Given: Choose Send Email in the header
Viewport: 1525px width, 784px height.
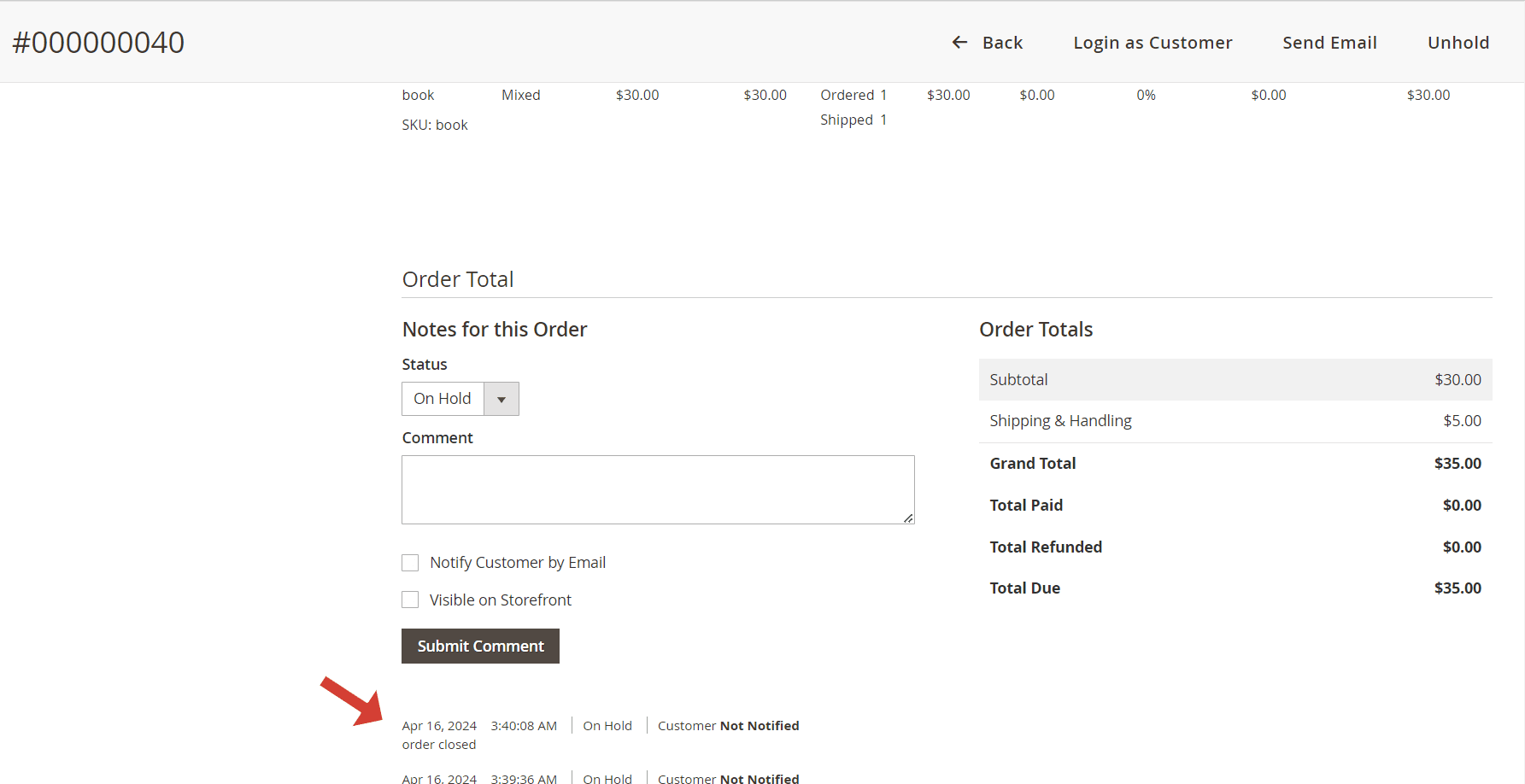Looking at the screenshot, I should tap(1329, 43).
